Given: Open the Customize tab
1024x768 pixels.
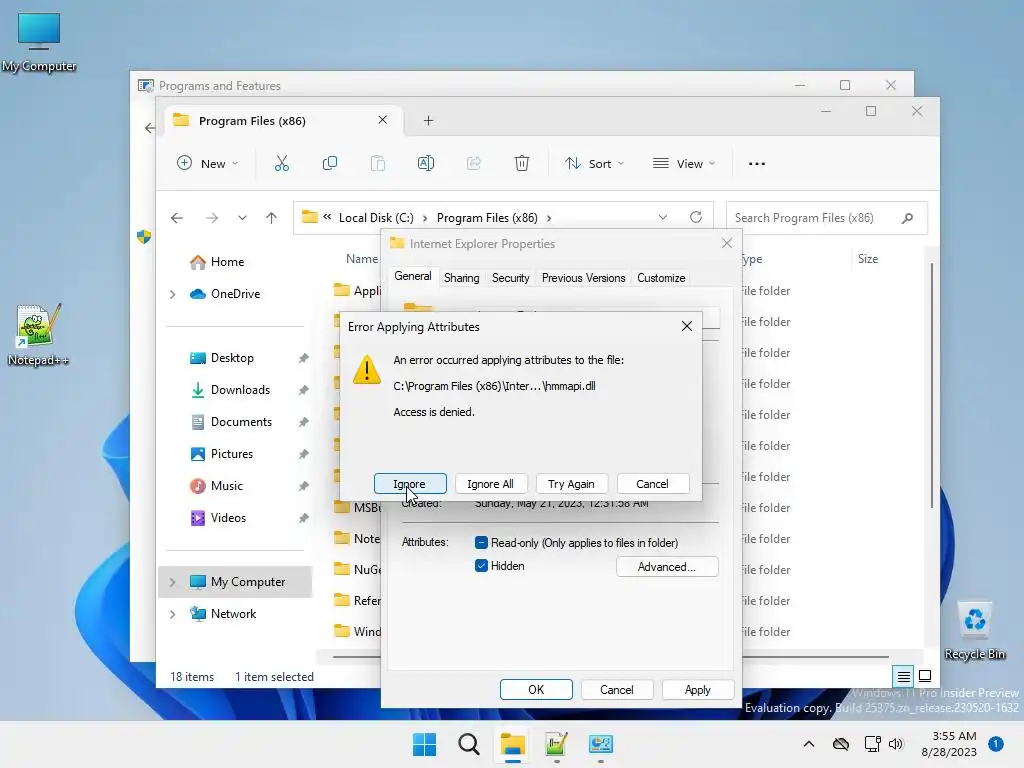Looking at the screenshot, I should 661,278.
